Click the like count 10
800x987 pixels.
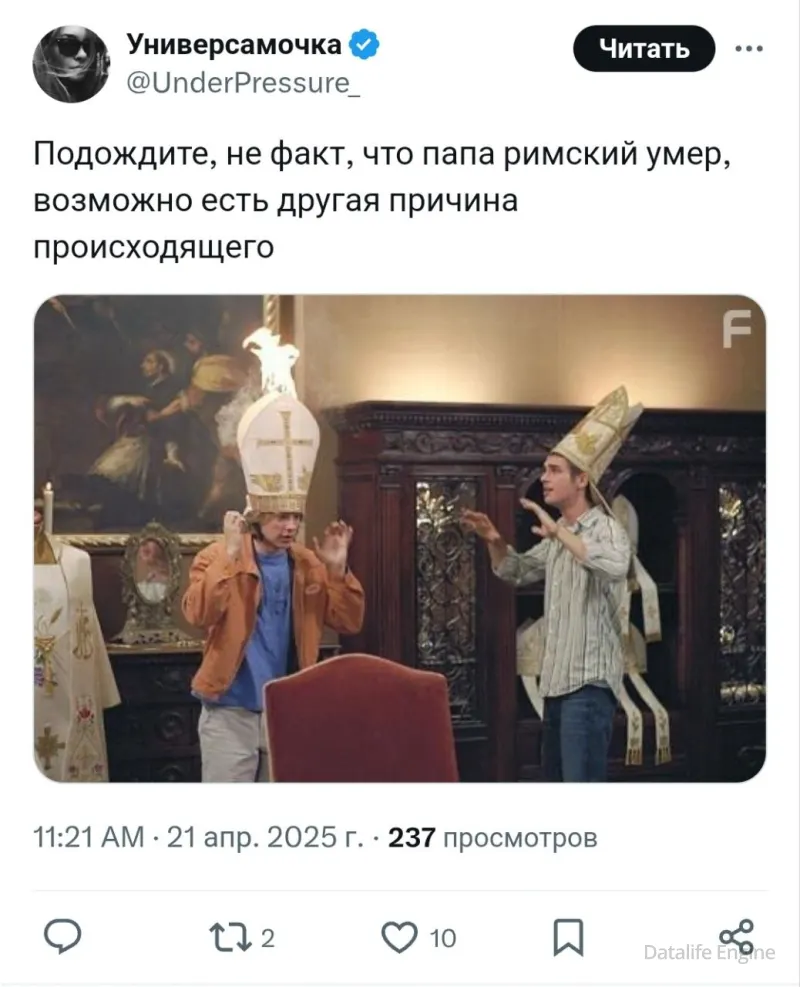click(x=442, y=939)
